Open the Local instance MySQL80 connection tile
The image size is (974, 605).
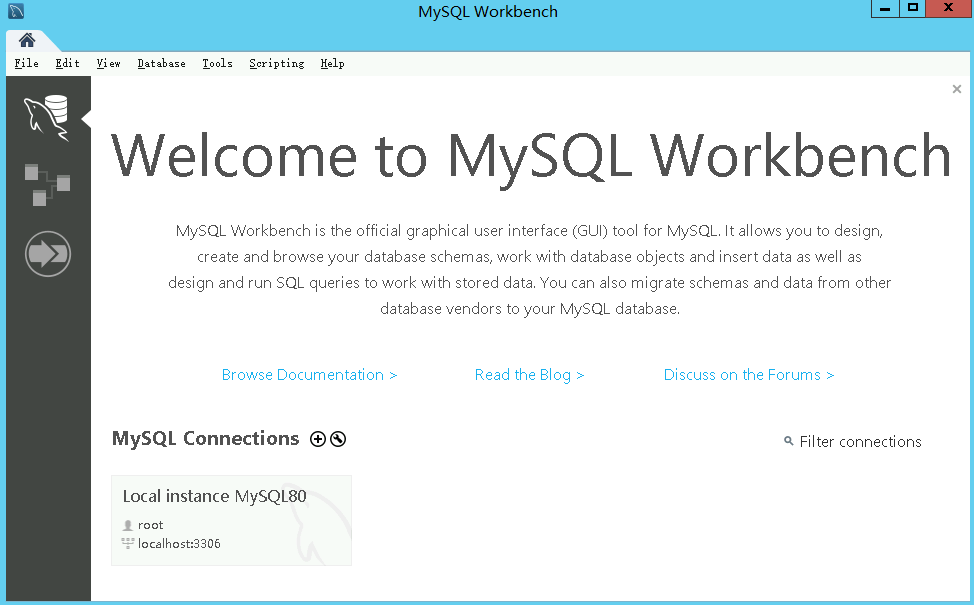pos(231,521)
